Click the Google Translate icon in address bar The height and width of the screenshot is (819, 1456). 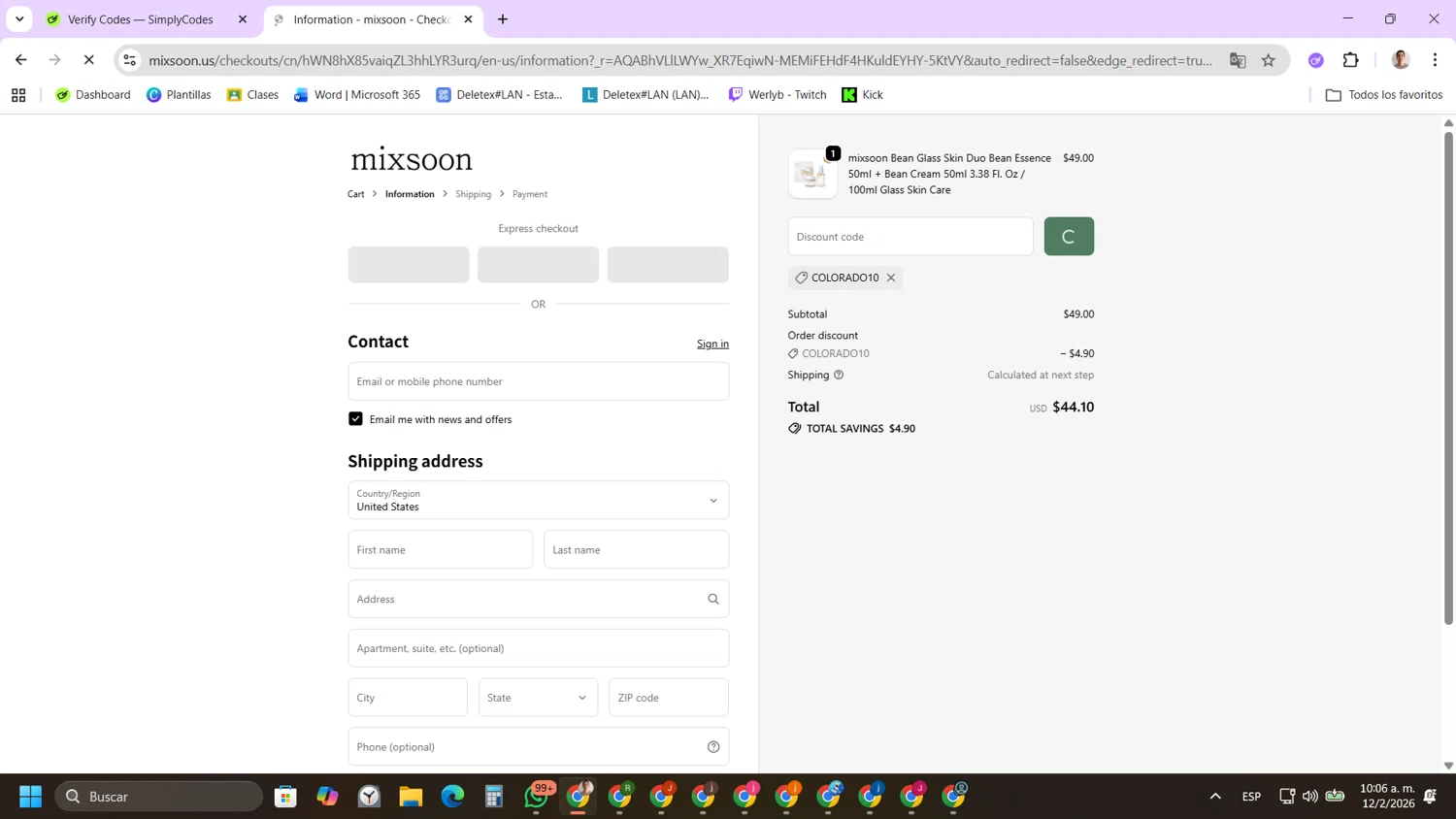click(1238, 60)
